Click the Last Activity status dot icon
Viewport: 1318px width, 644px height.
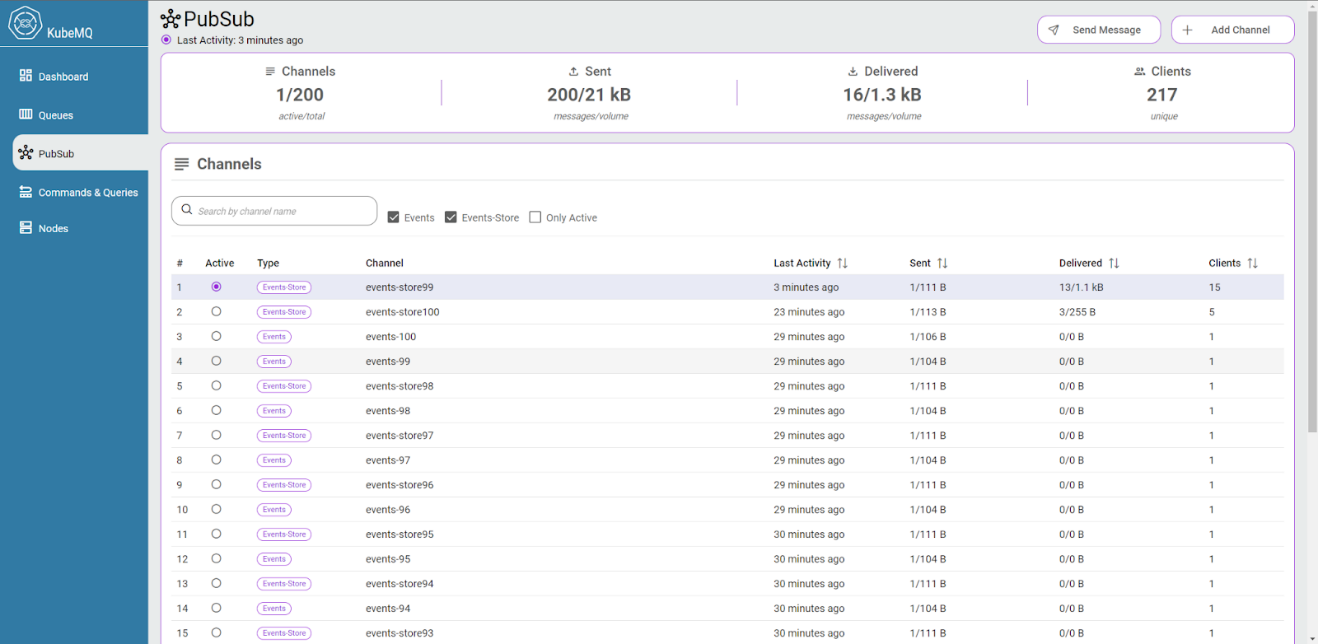[166, 40]
